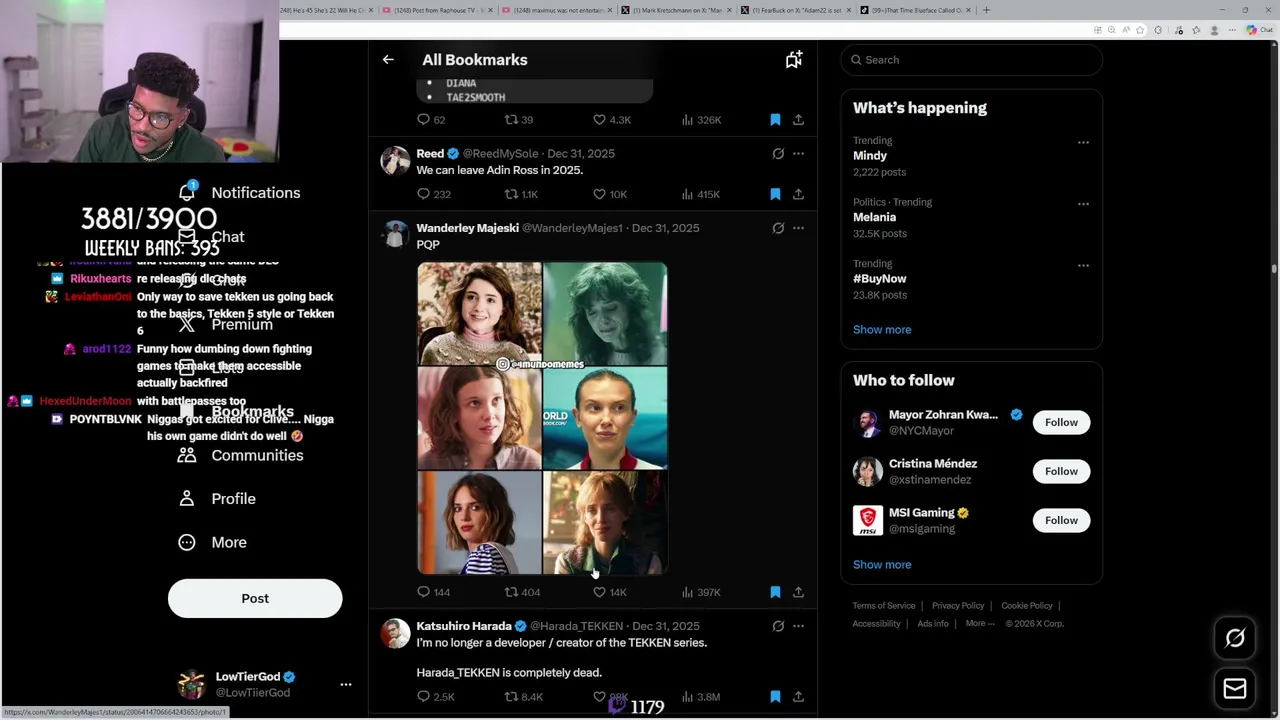Grab the page's vertical scrollbar
This screenshot has height=720, width=1280.
pos(1274,268)
